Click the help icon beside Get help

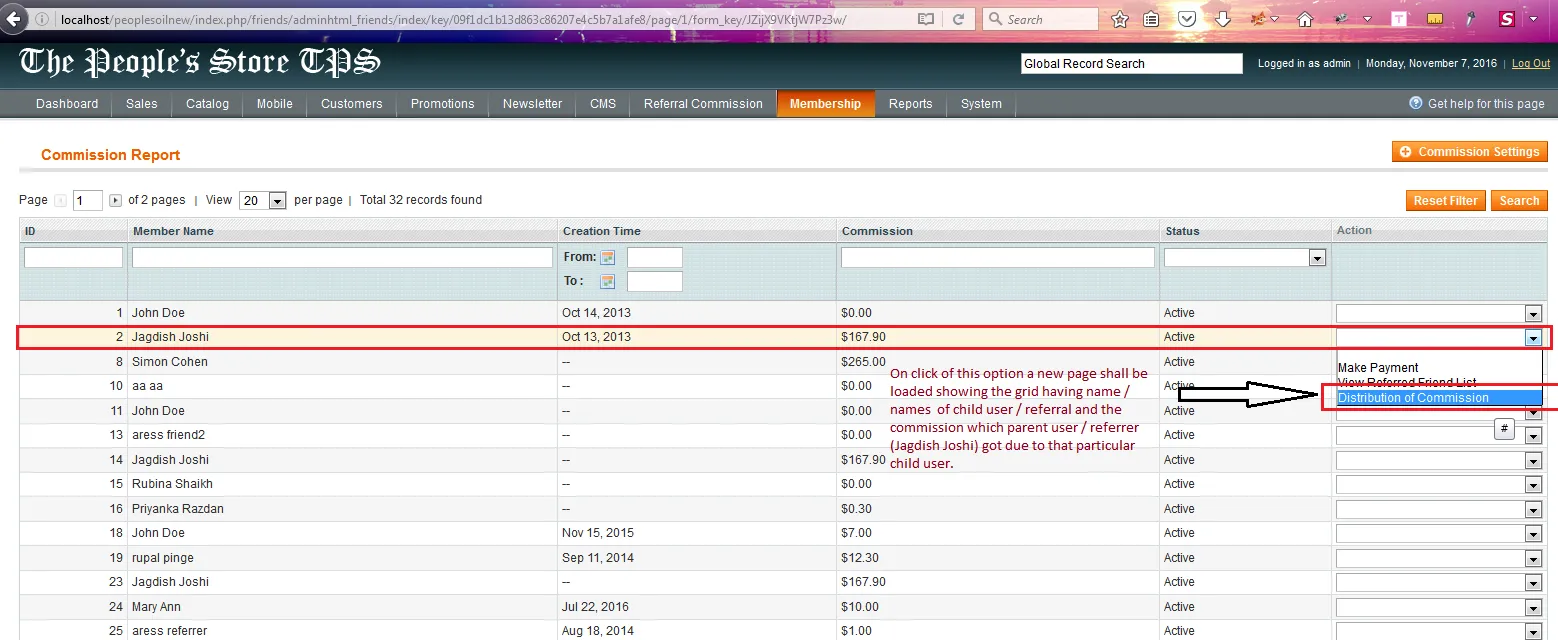[1416, 103]
